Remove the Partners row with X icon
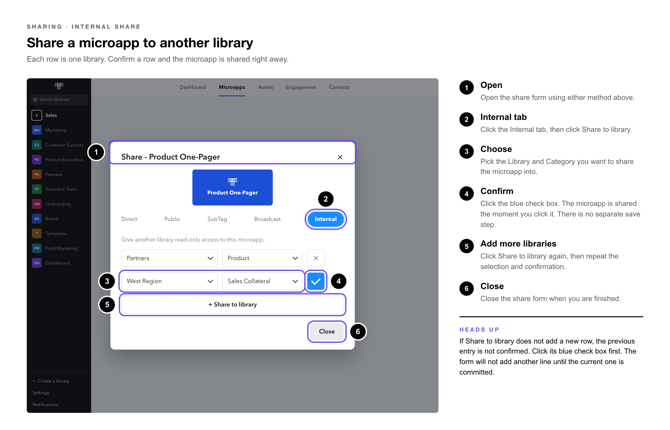 (x=316, y=258)
